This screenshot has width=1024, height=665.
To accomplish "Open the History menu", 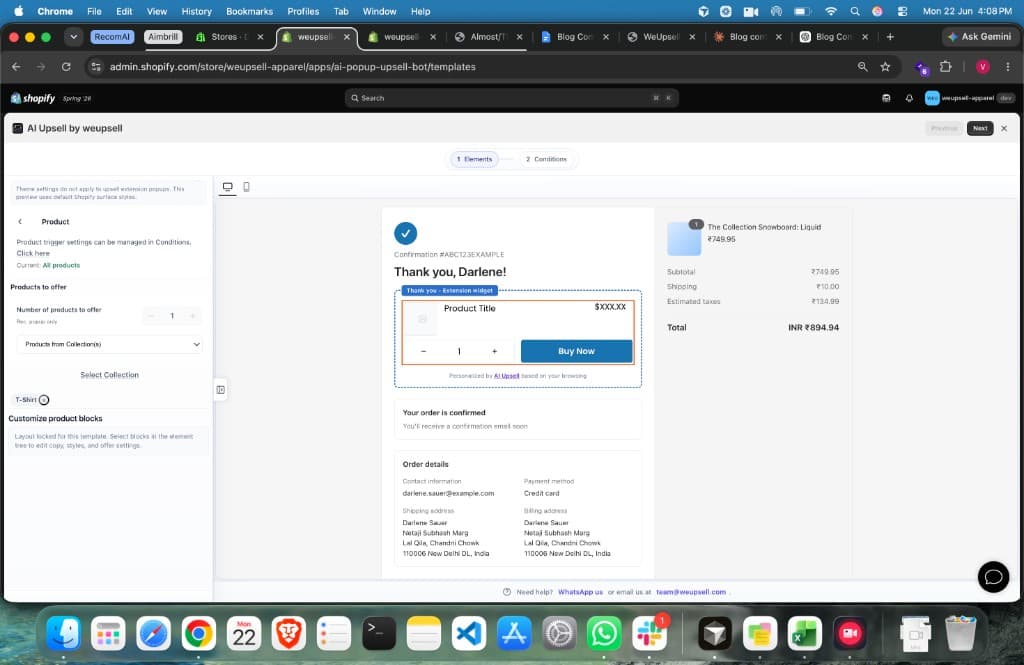I will click(x=197, y=11).
